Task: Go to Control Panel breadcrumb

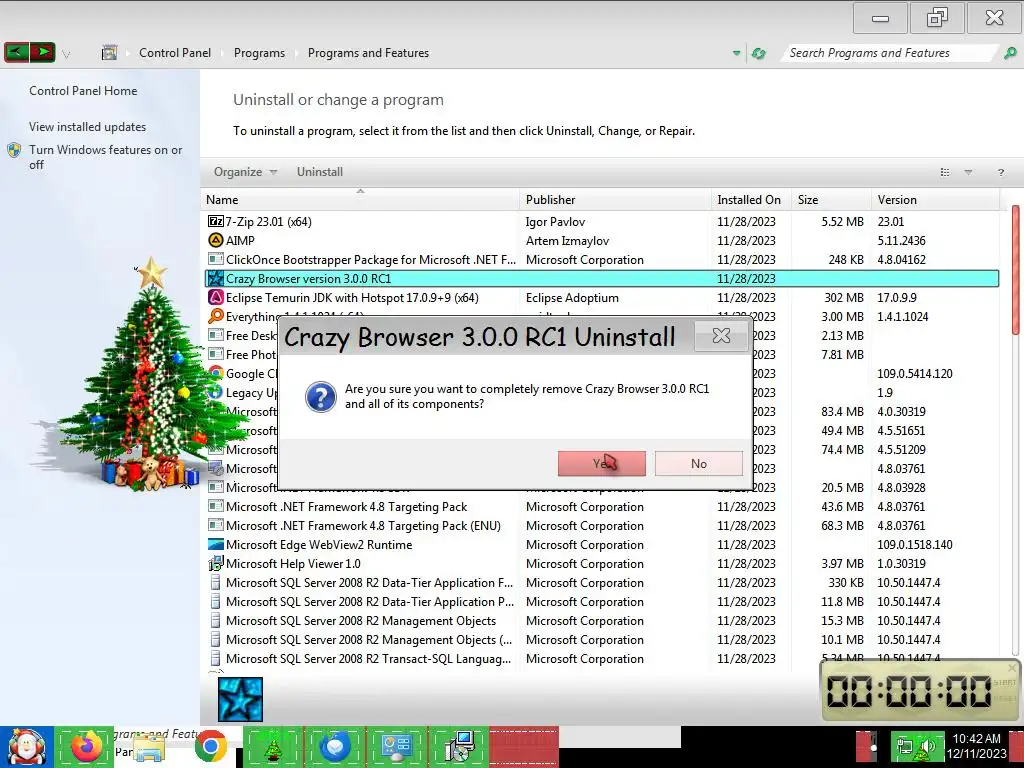Action: point(175,53)
